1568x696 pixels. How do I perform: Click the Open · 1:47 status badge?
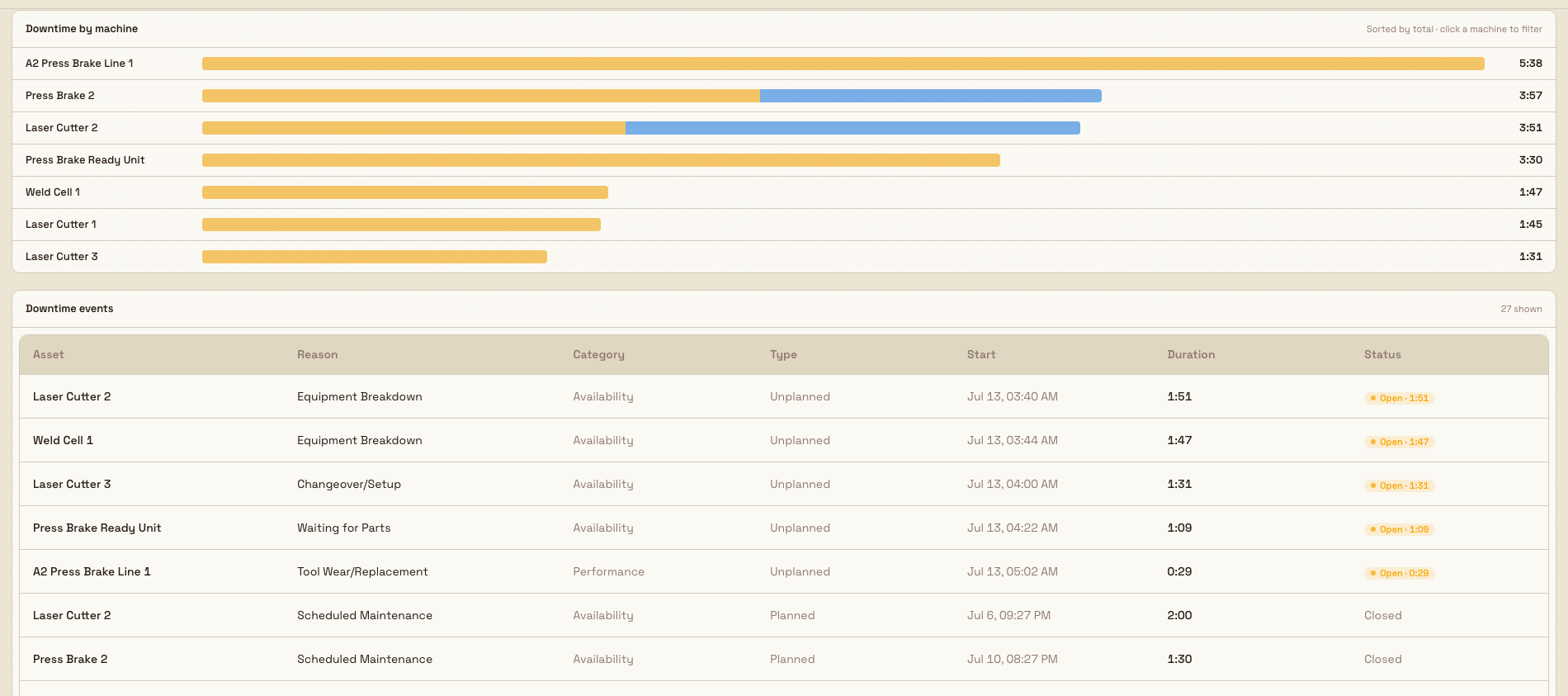click(1399, 442)
